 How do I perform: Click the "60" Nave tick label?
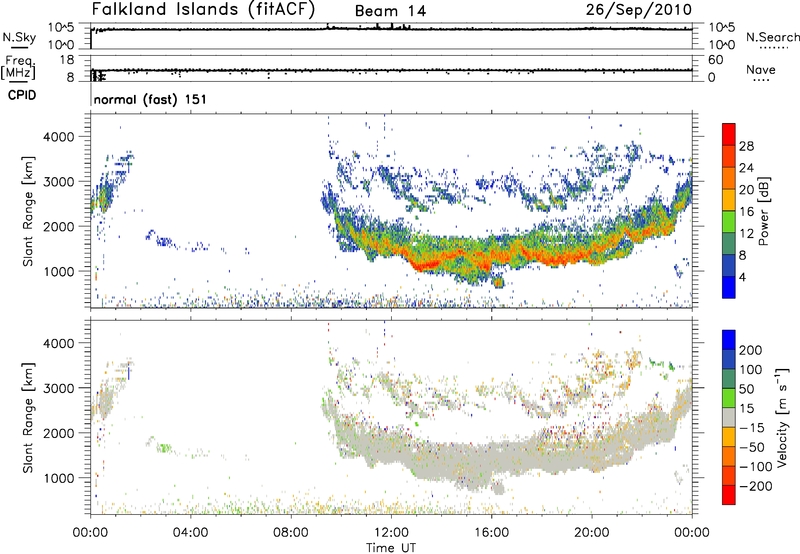[716, 60]
